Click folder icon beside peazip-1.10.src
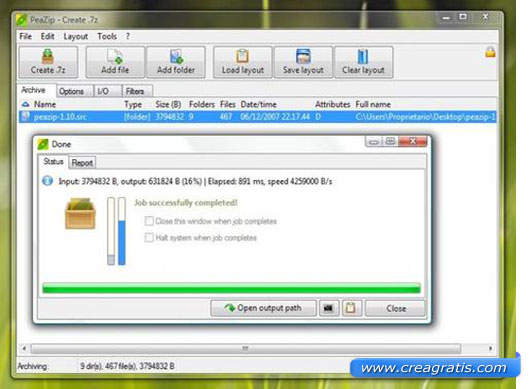This screenshot has height=389, width=530. pos(25,117)
